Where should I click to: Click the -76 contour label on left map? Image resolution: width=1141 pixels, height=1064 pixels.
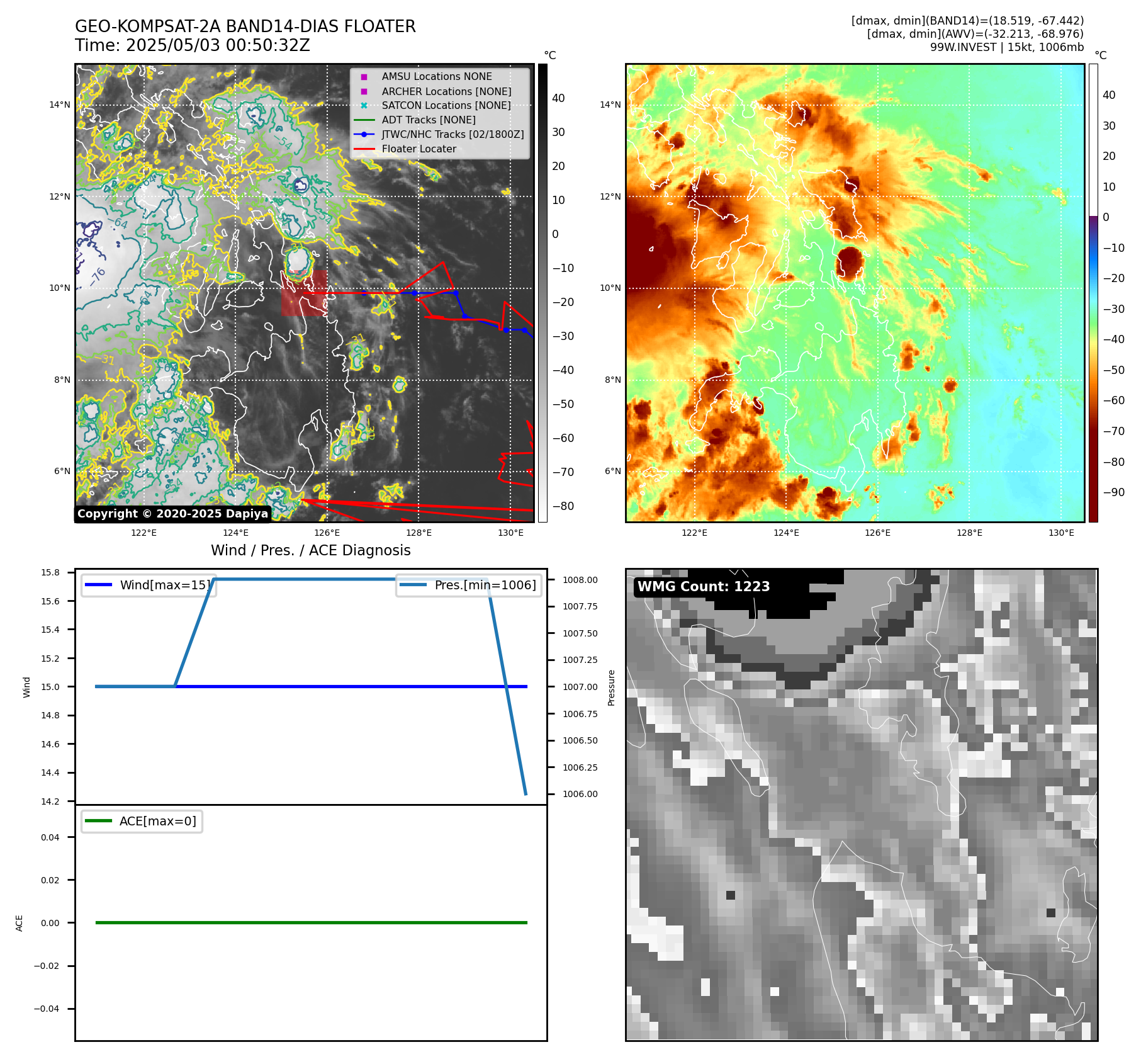pos(98,276)
